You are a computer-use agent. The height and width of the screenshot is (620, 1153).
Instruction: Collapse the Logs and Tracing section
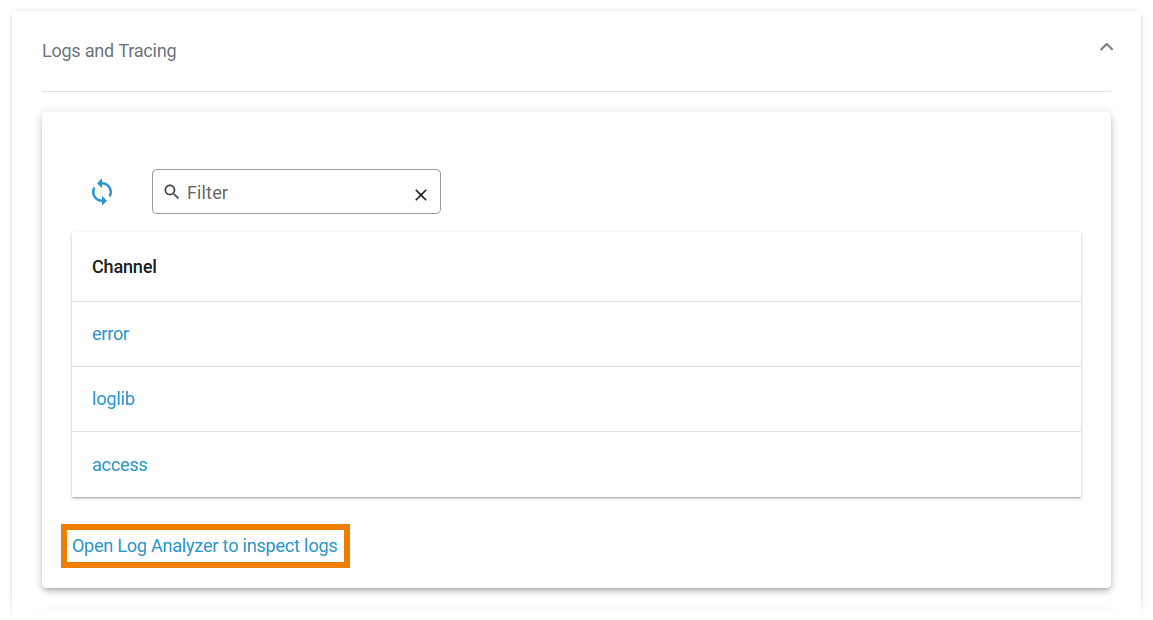click(1106, 48)
